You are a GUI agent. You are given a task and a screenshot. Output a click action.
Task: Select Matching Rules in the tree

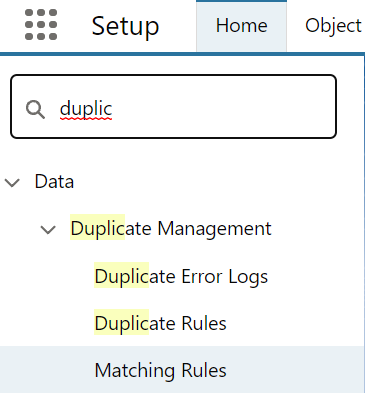point(160,370)
